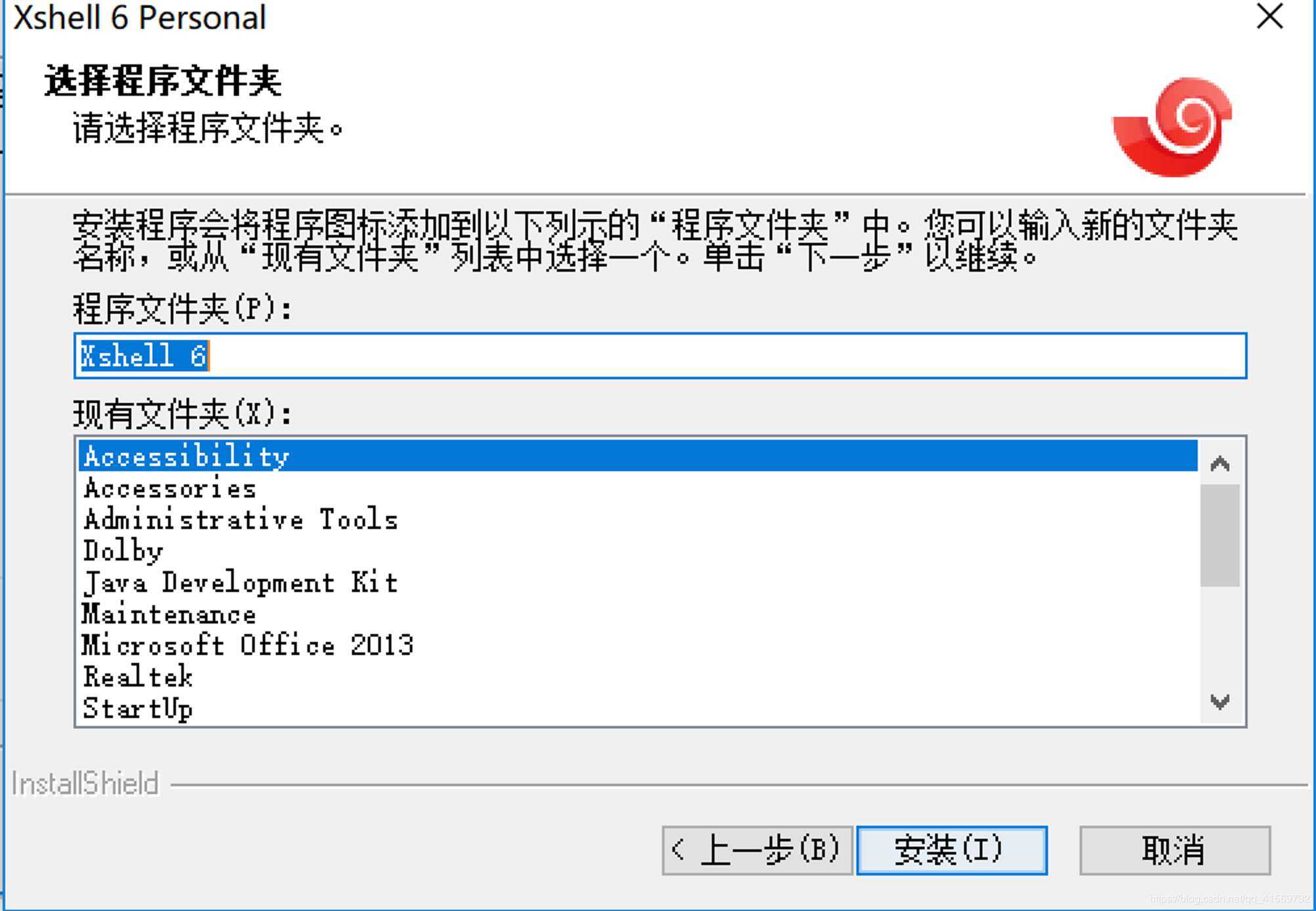Viewport: 1316px width, 911px height.
Task: Pick the Realtek folder entry
Action: point(638,677)
